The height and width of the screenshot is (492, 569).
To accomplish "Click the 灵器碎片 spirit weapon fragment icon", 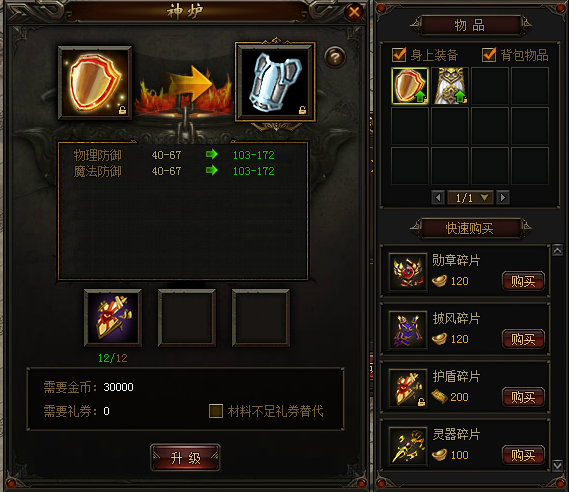I will click(408, 446).
